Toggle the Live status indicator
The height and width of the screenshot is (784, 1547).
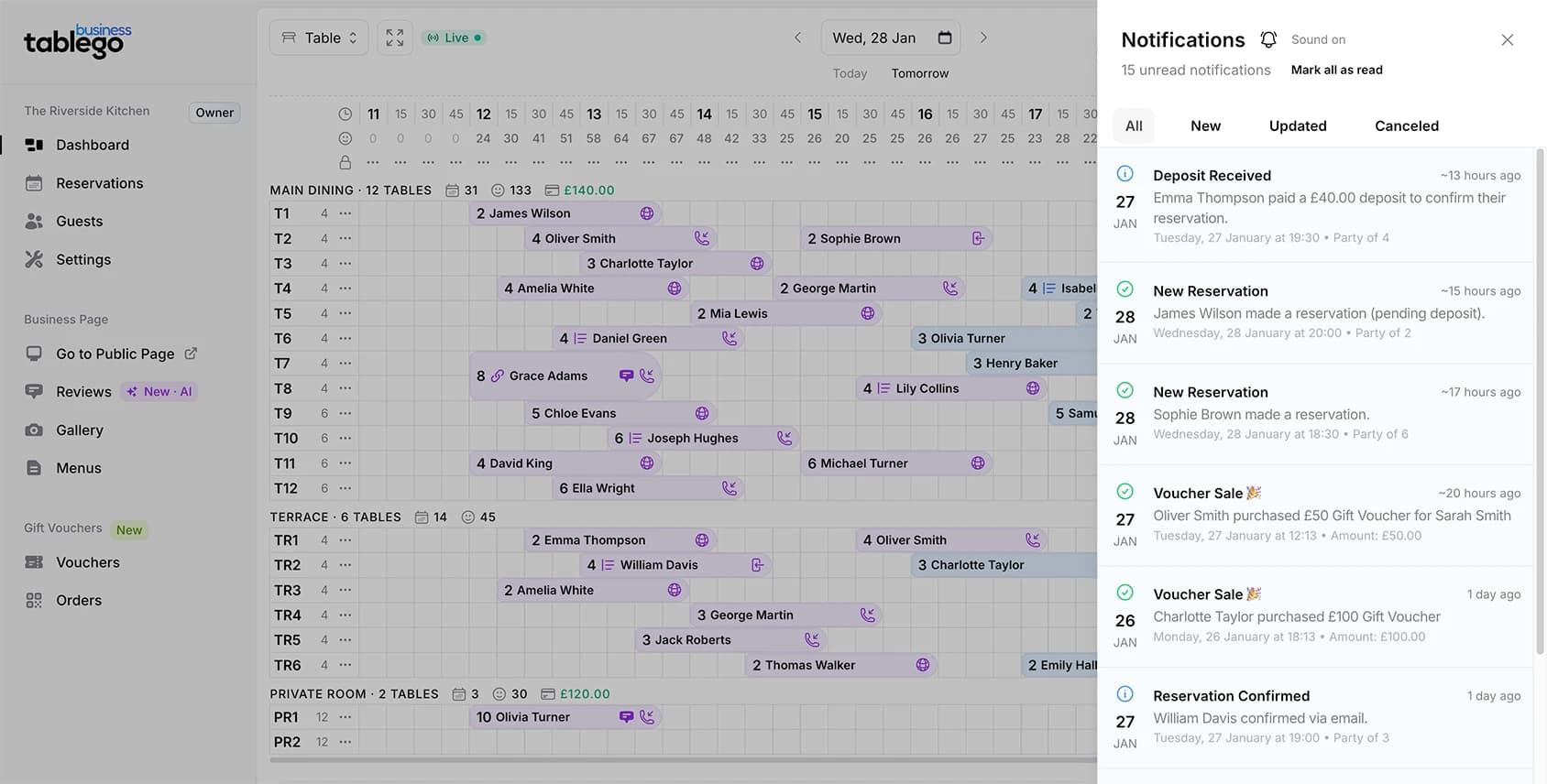[455, 38]
